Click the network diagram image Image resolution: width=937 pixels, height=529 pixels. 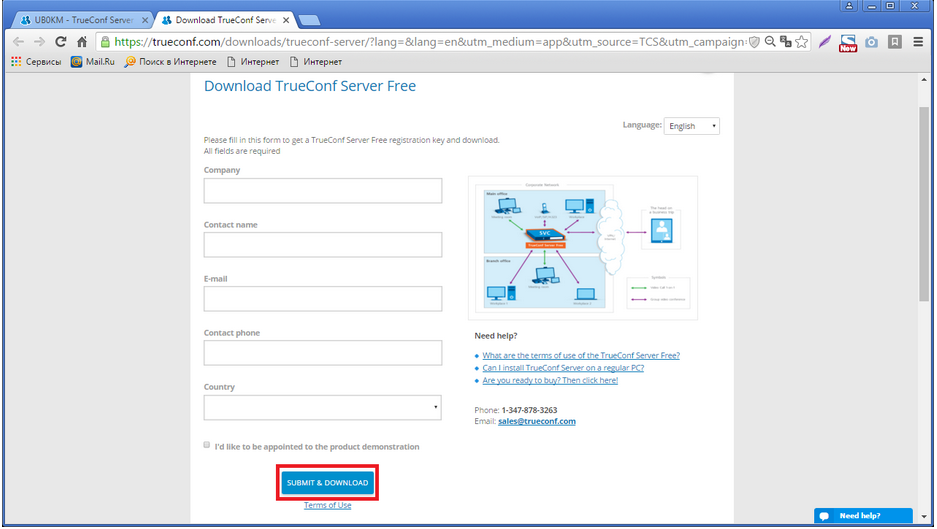tap(583, 248)
